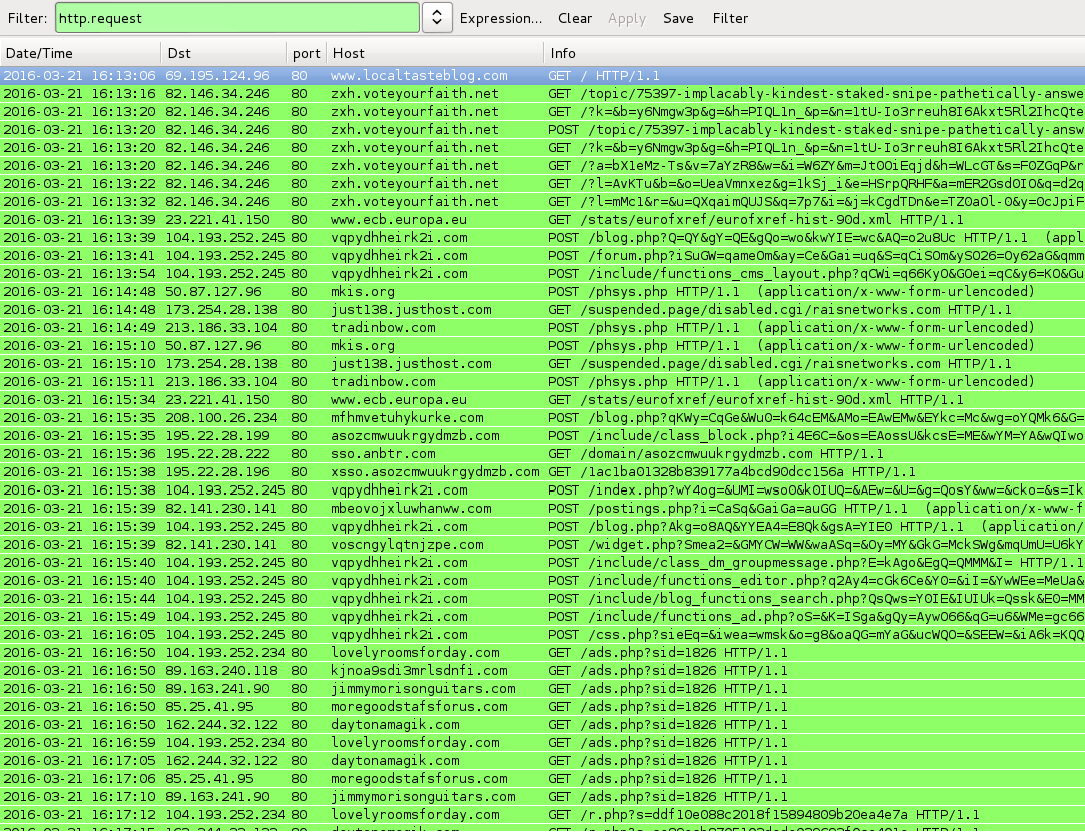Select the first www.ecb.europa.eu request row
The height and width of the screenshot is (832, 1085).
[399, 220]
